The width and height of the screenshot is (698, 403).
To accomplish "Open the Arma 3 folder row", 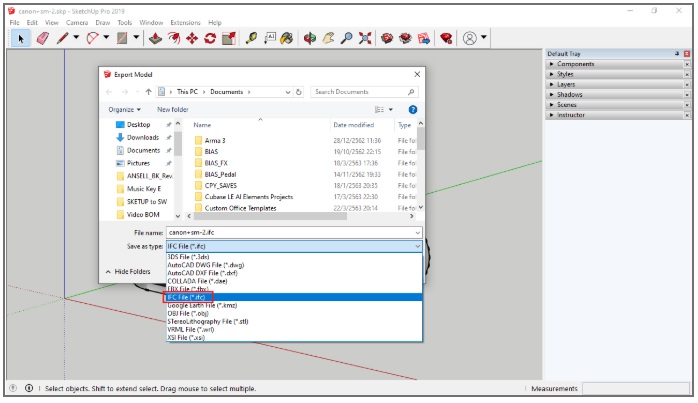I will [215, 141].
